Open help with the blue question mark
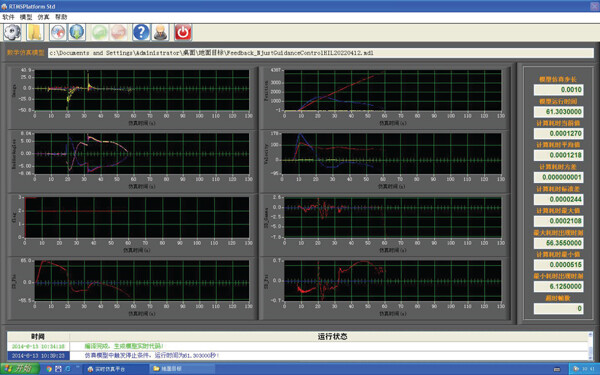The height and width of the screenshot is (375, 600). tap(141, 32)
